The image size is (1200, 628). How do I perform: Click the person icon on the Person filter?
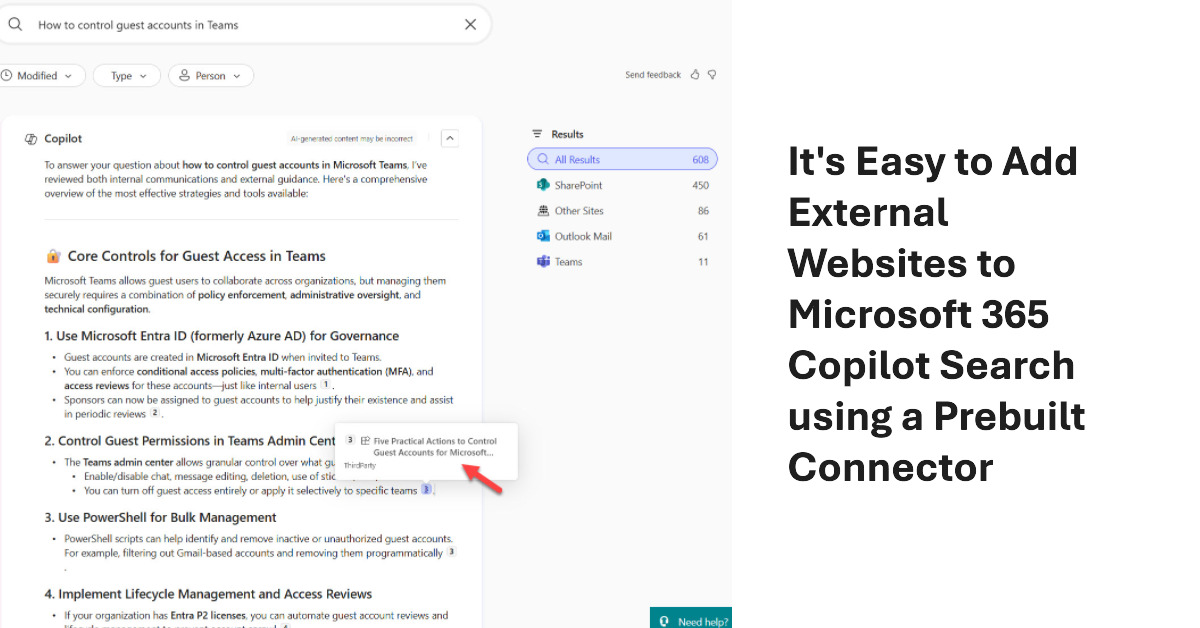pos(184,75)
